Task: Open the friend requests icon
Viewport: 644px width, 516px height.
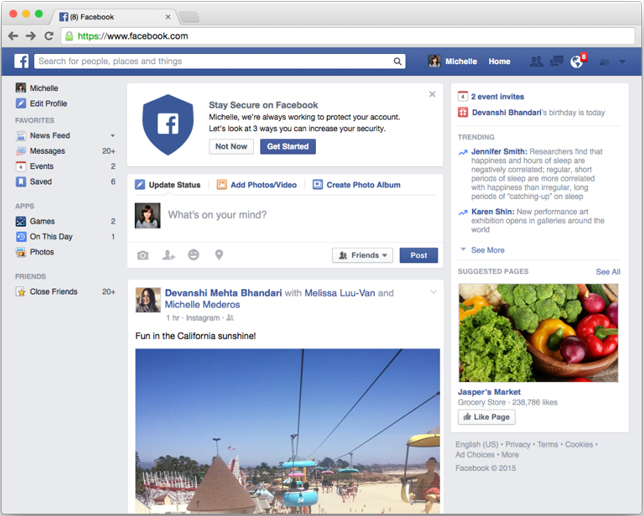Action: (x=536, y=62)
